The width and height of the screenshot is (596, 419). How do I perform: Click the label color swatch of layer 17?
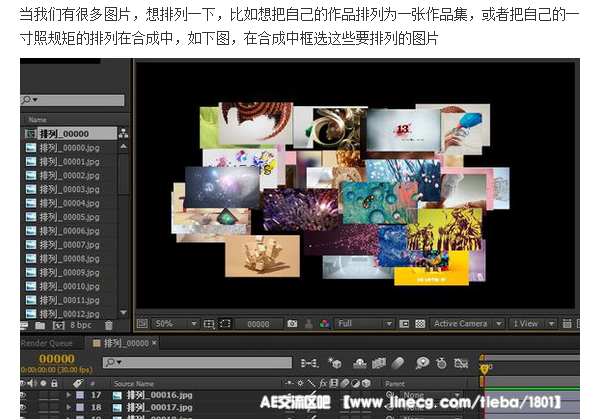pos(80,395)
